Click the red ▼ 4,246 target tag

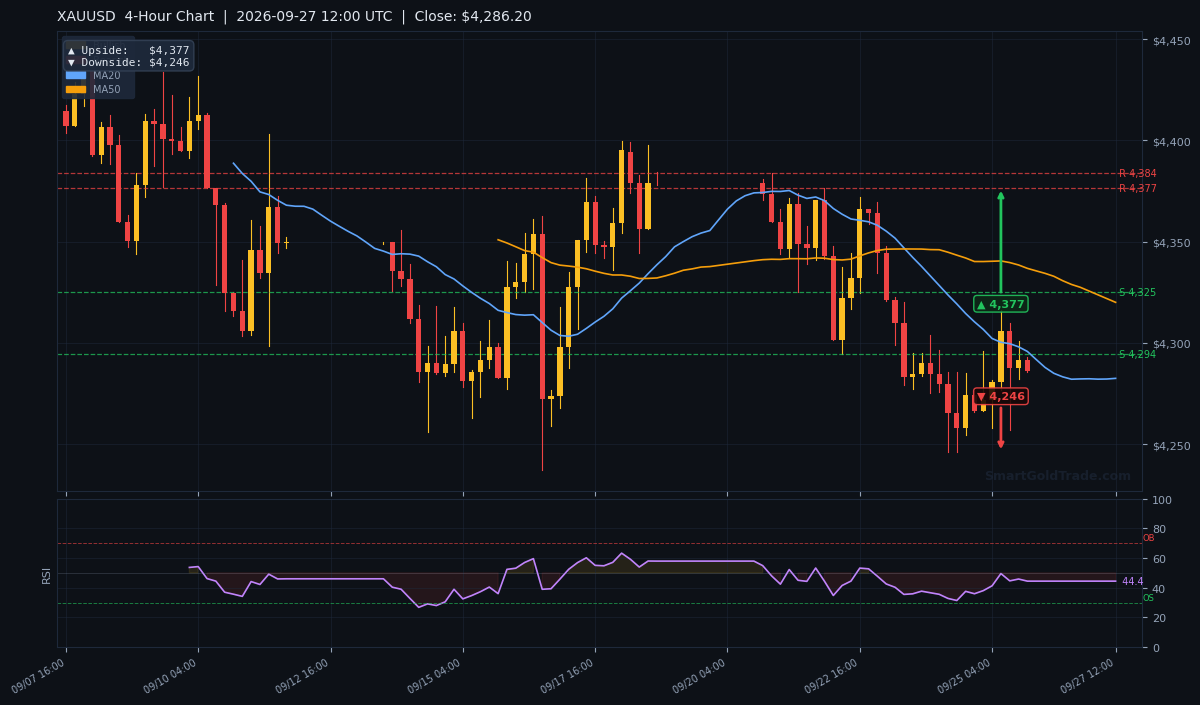point(1000,396)
